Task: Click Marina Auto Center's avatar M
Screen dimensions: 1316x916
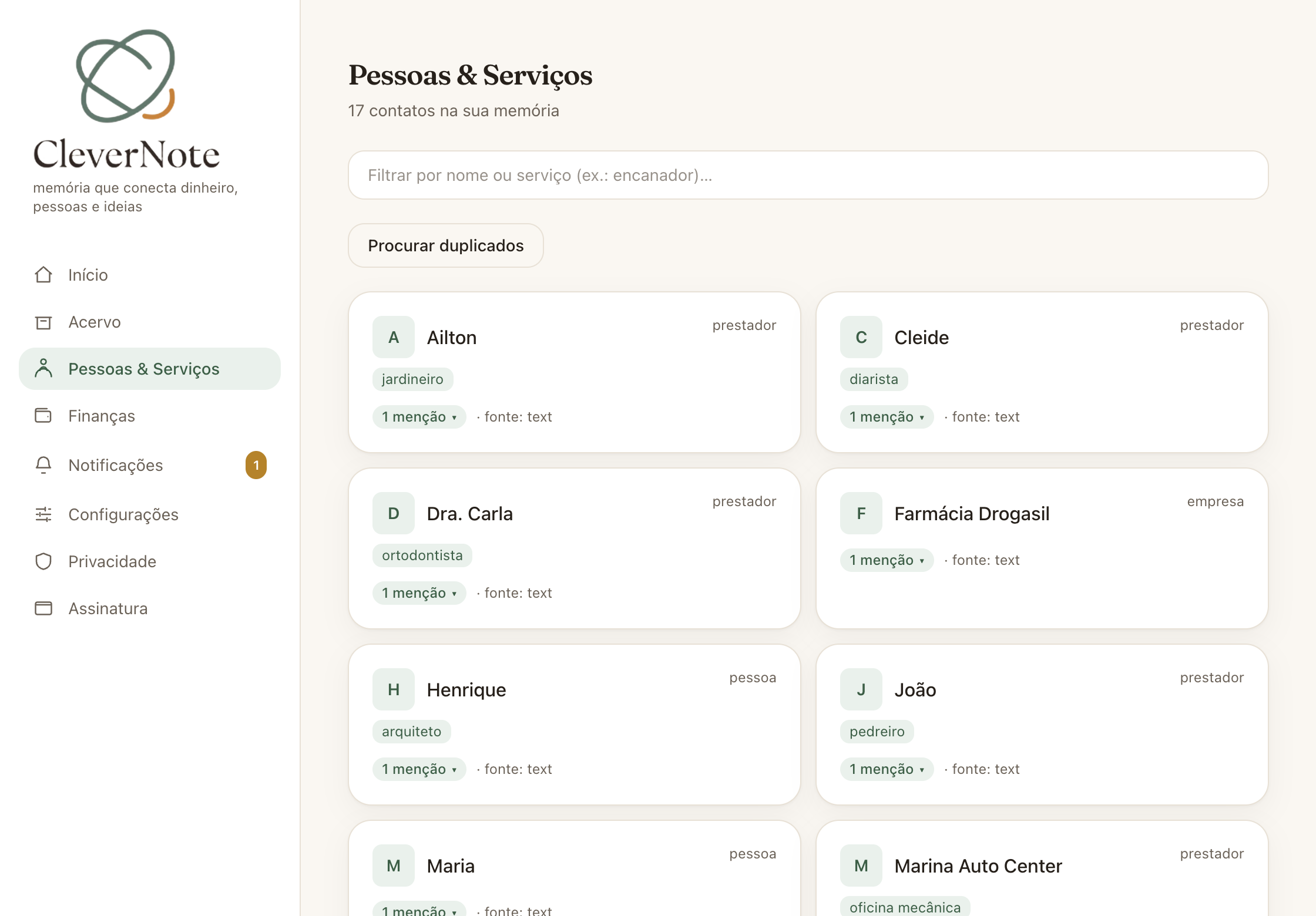Action: click(861, 866)
